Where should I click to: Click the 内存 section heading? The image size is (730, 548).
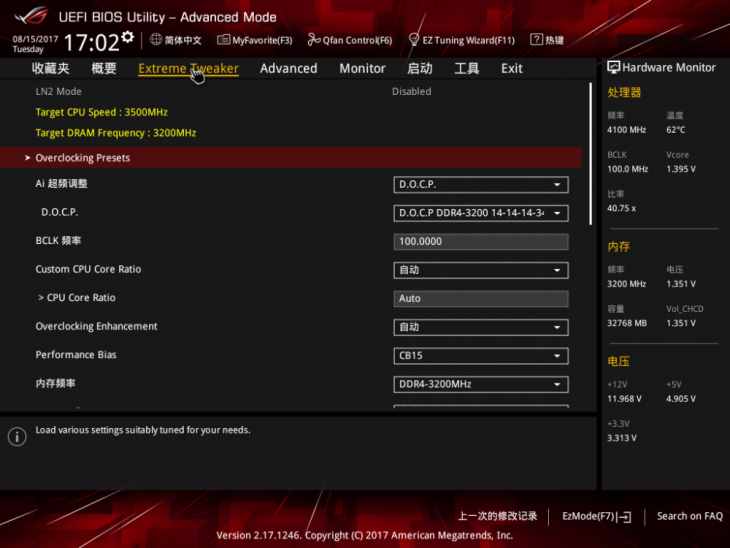coord(618,247)
